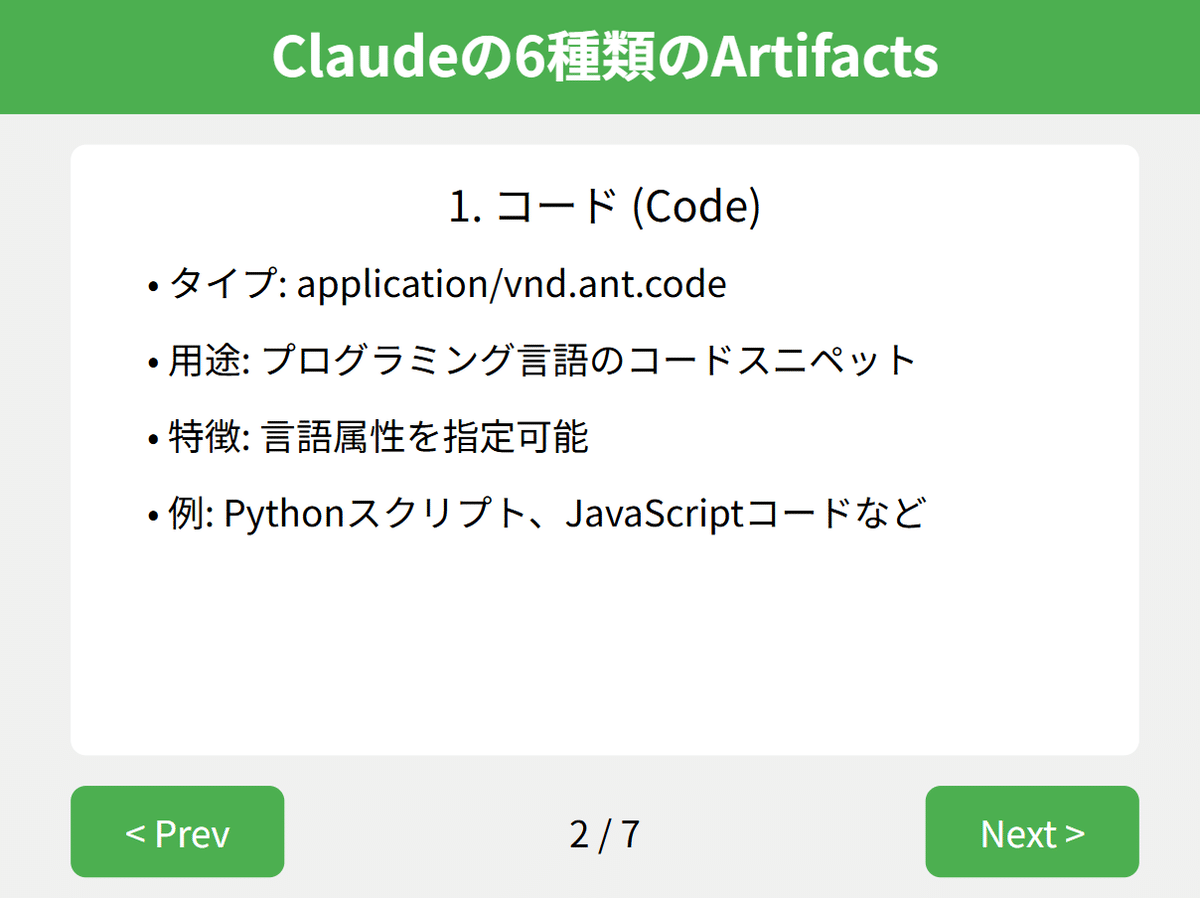The image size is (1200, 898).
Task: Return to previous slide with < Prev
Action: tap(177, 831)
